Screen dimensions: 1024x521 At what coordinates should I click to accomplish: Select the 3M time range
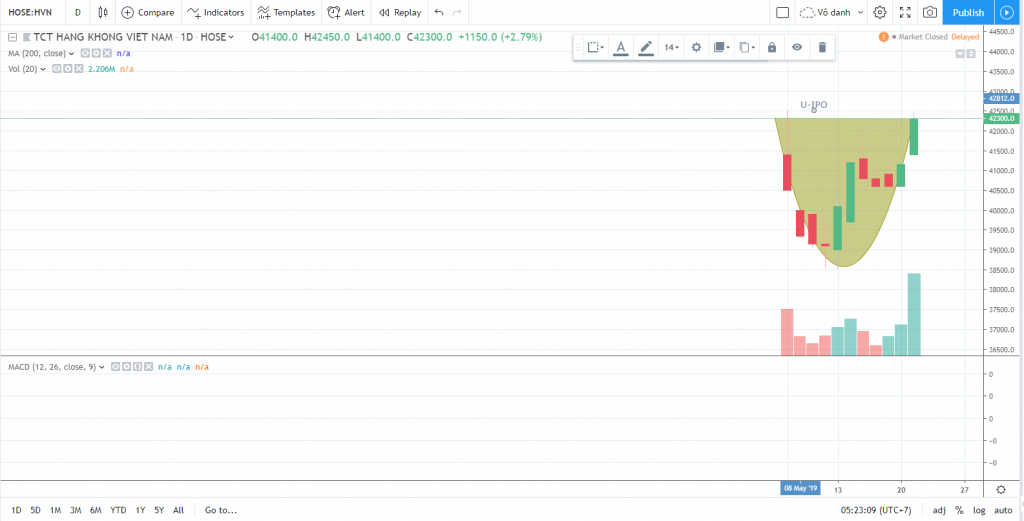coord(75,510)
